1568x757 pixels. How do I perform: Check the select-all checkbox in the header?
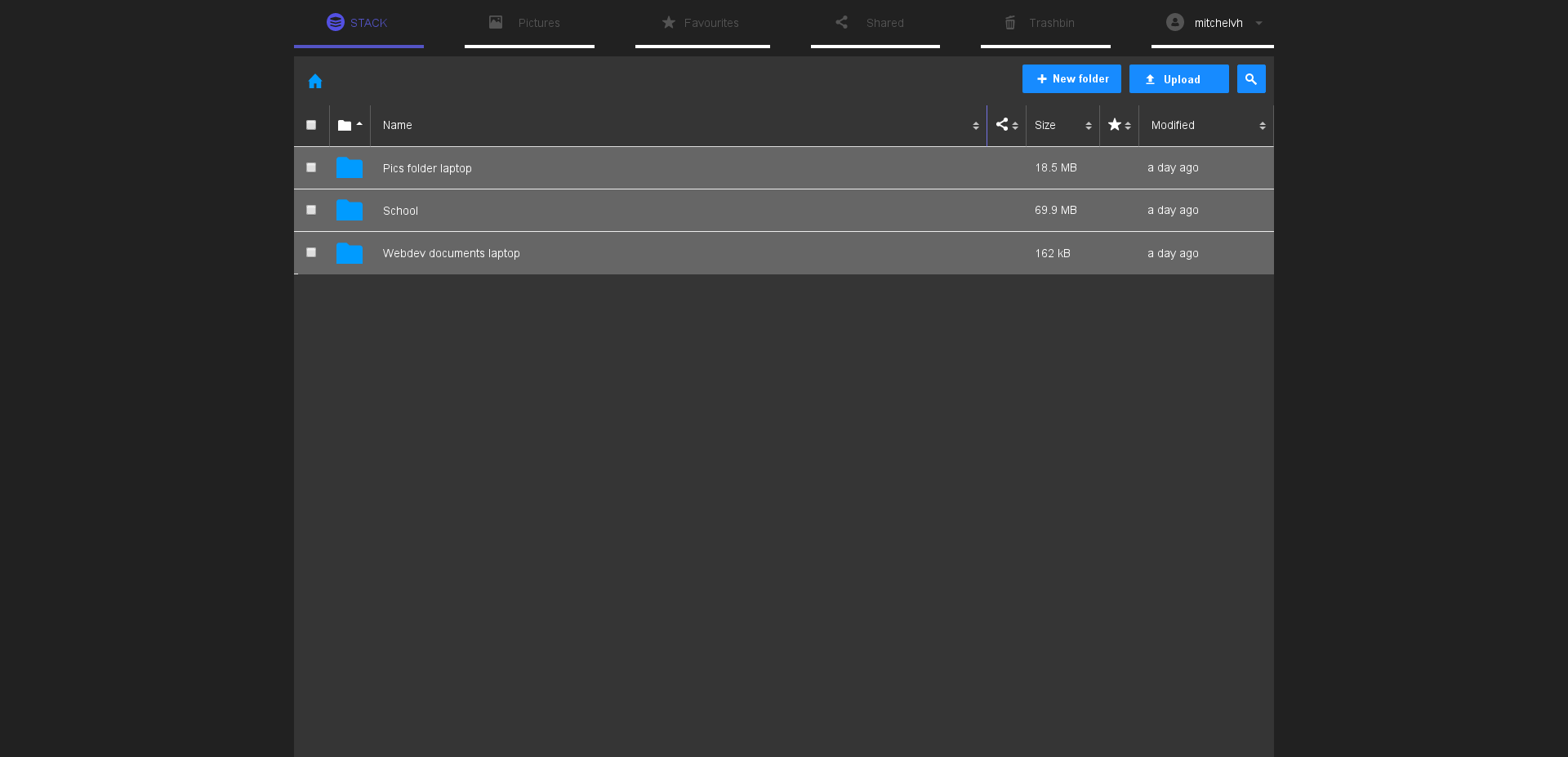click(311, 125)
